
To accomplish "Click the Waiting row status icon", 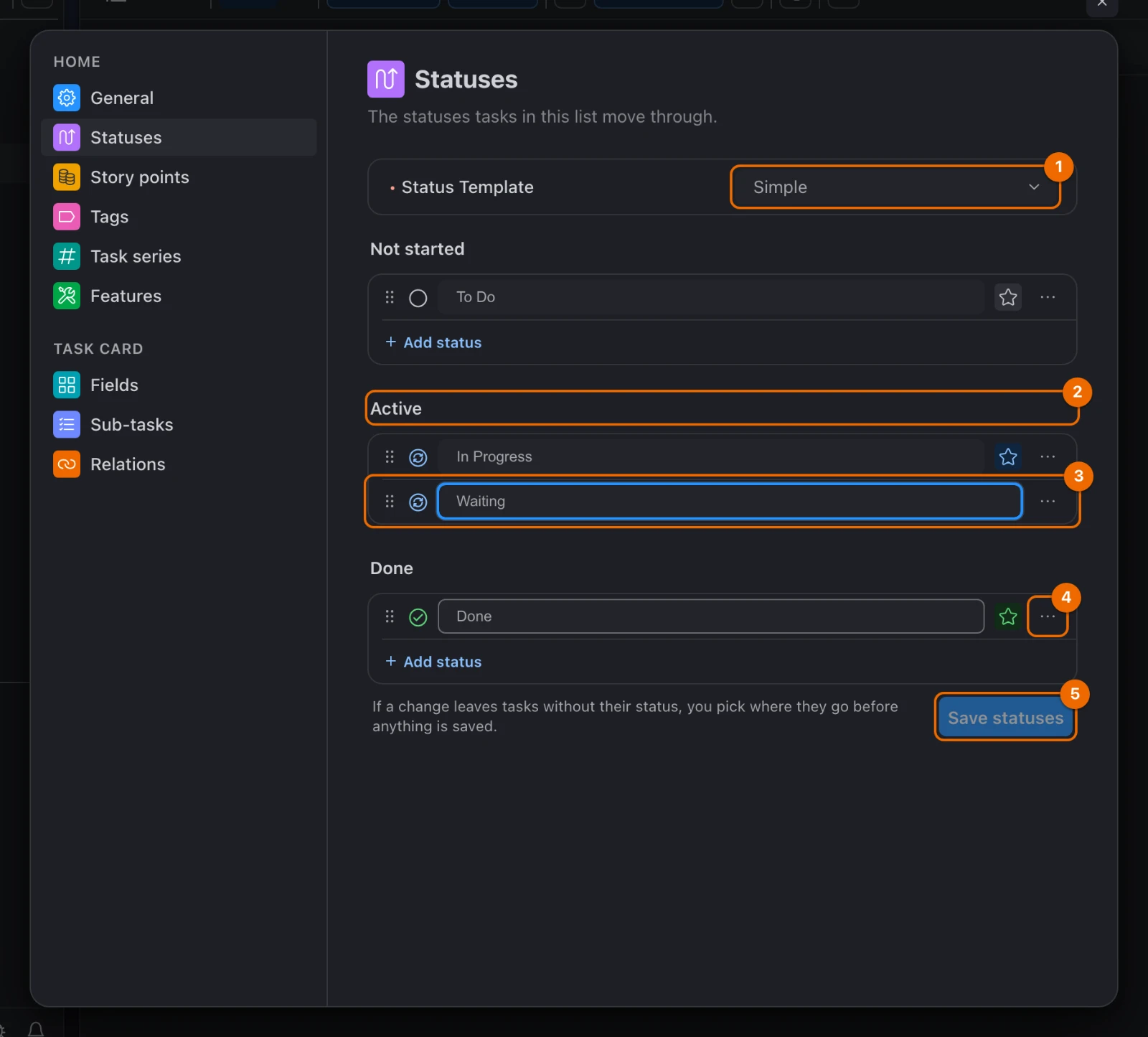I will (x=418, y=502).
